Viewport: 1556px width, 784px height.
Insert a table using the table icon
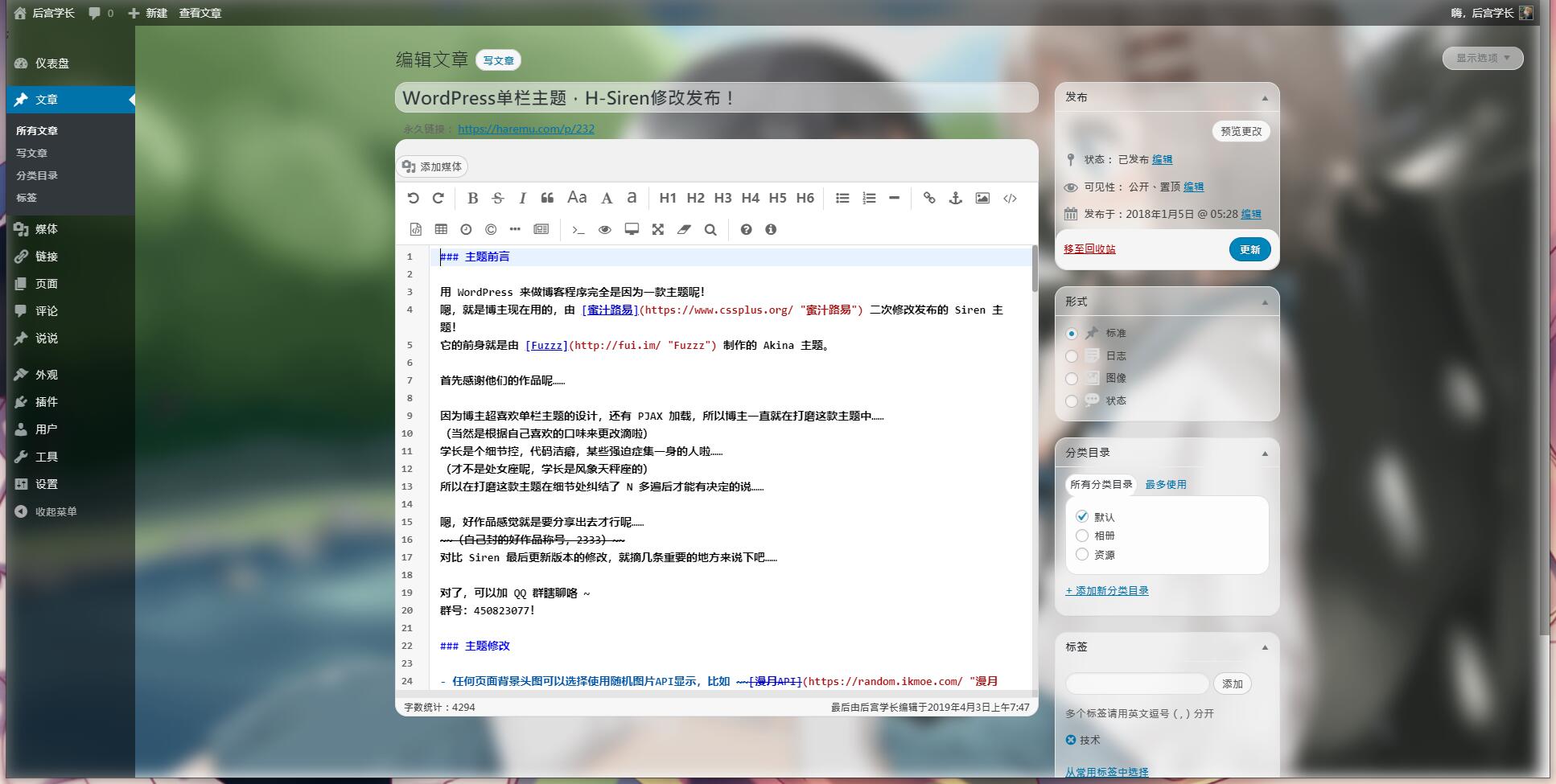pyautogui.click(x=441, y=229)
